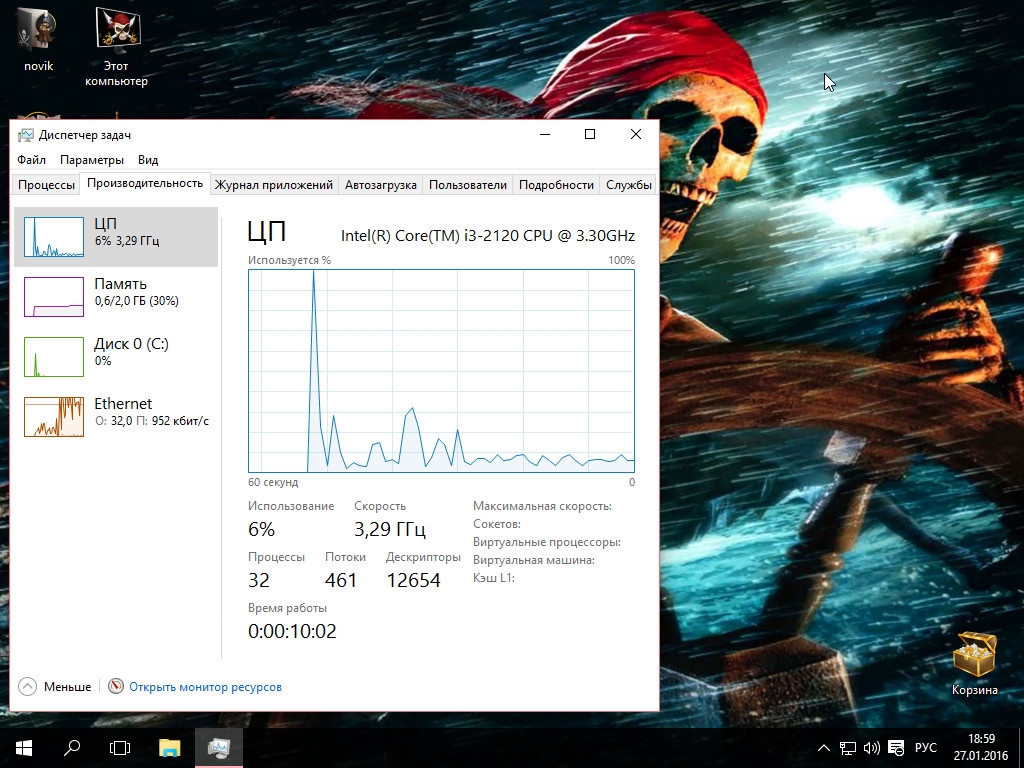Go to the Пользователи tab
This screenshot has width=1024, height=768.
pyautogui.click(x=468, y=185)
